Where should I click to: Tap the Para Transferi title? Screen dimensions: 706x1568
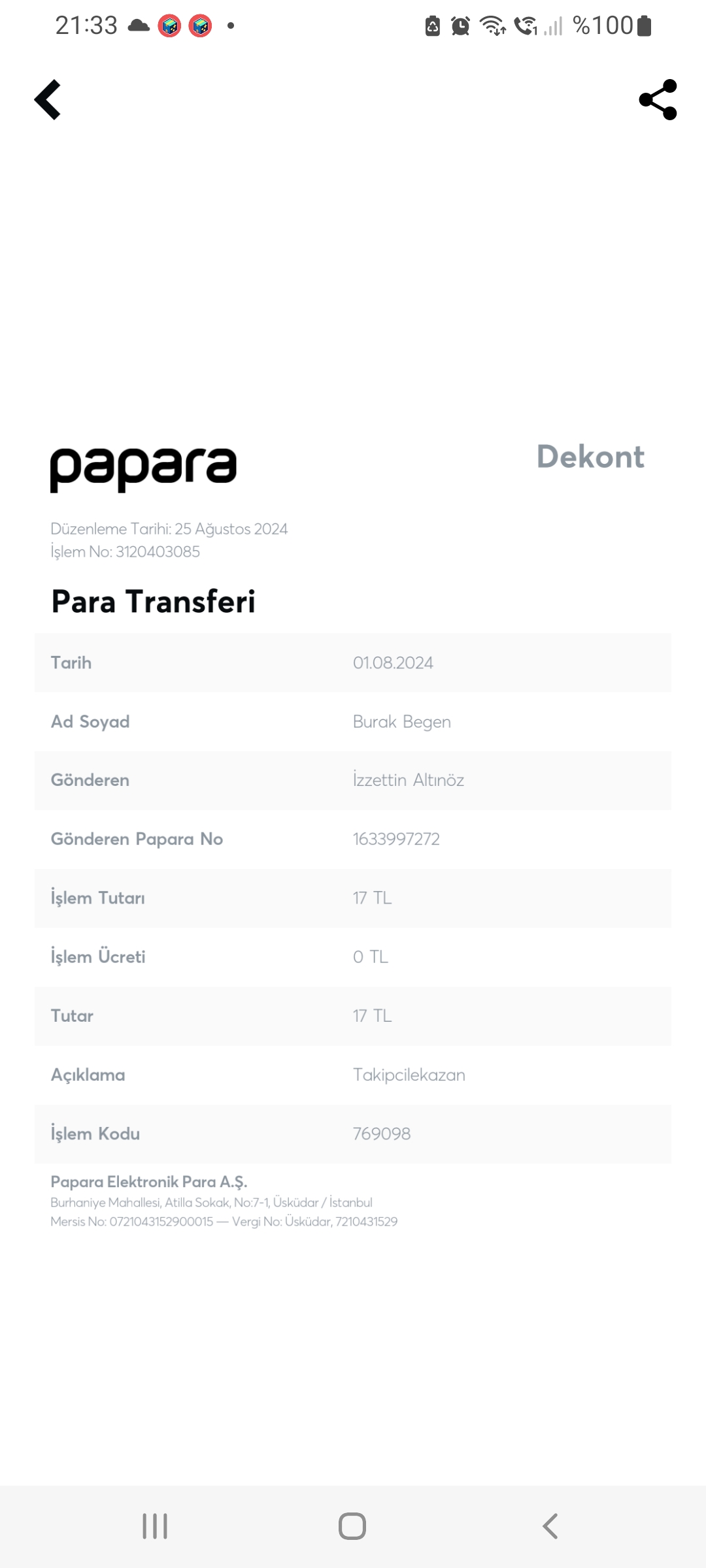[154, 602]
